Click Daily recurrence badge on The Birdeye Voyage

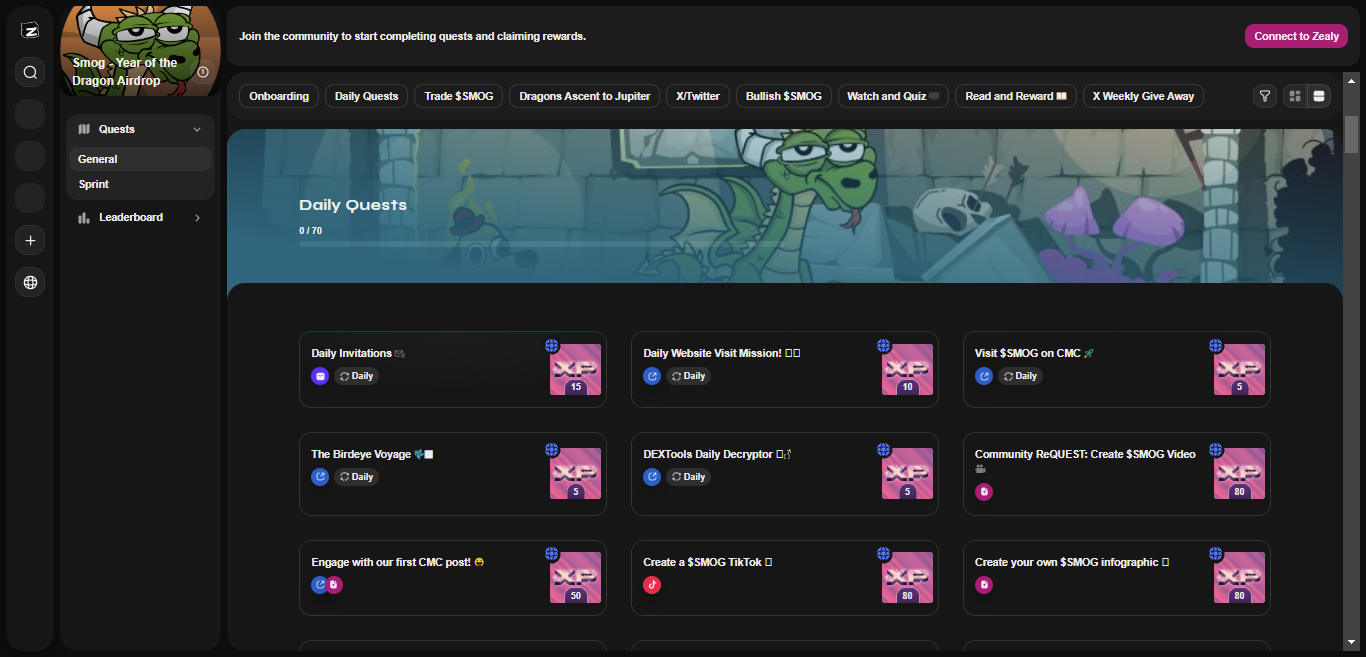coord(356,477)
